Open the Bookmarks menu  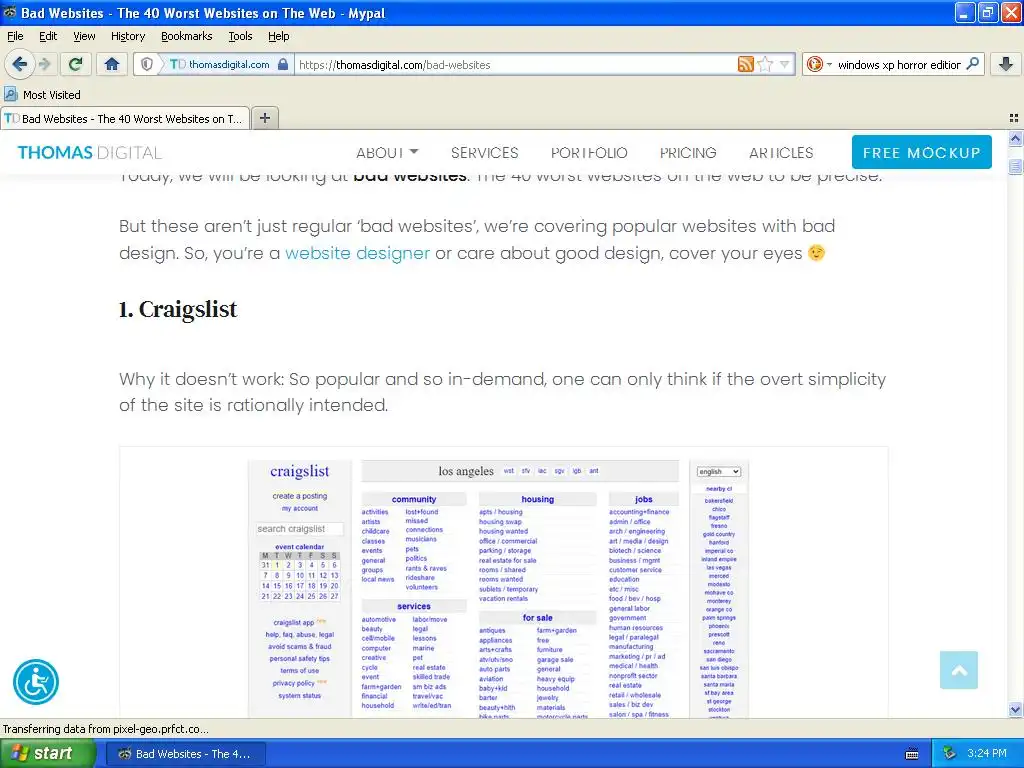pyautogui.click(x=186, y=36)
